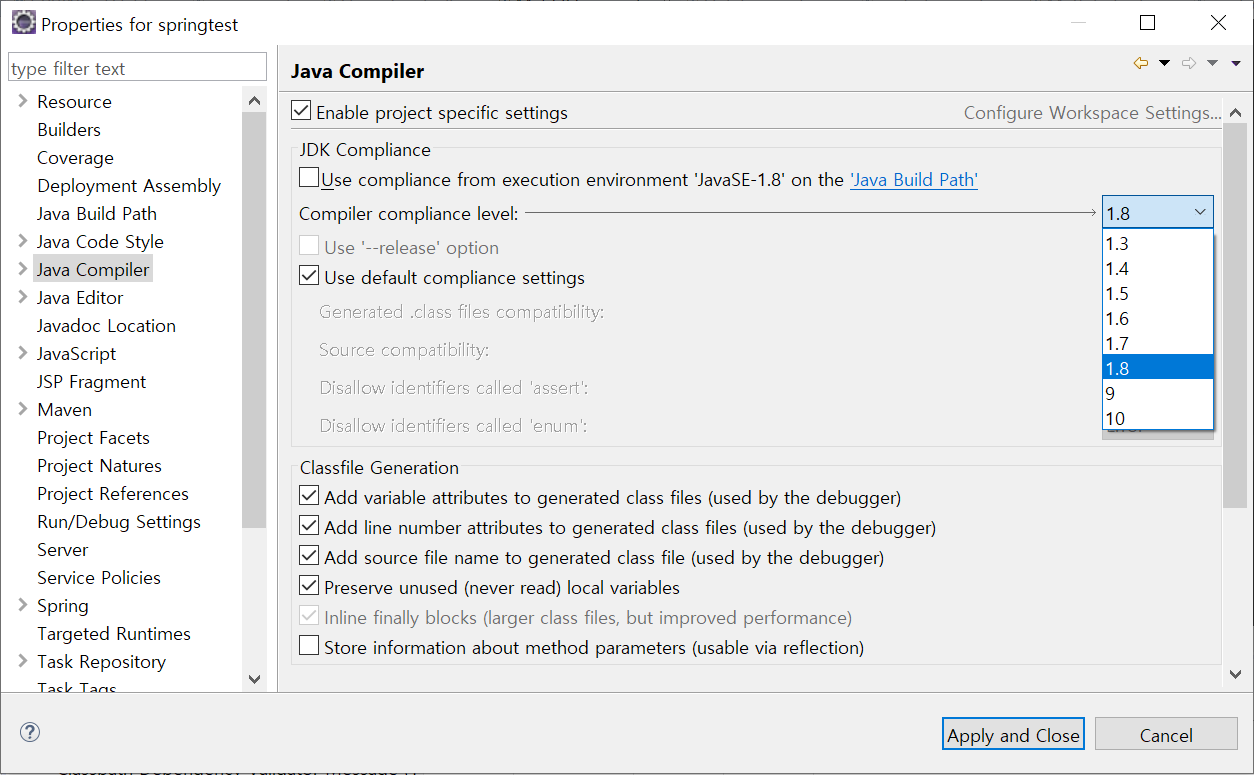
Task: Select Javadoc Location tree item
Action: tap(106, 325)
